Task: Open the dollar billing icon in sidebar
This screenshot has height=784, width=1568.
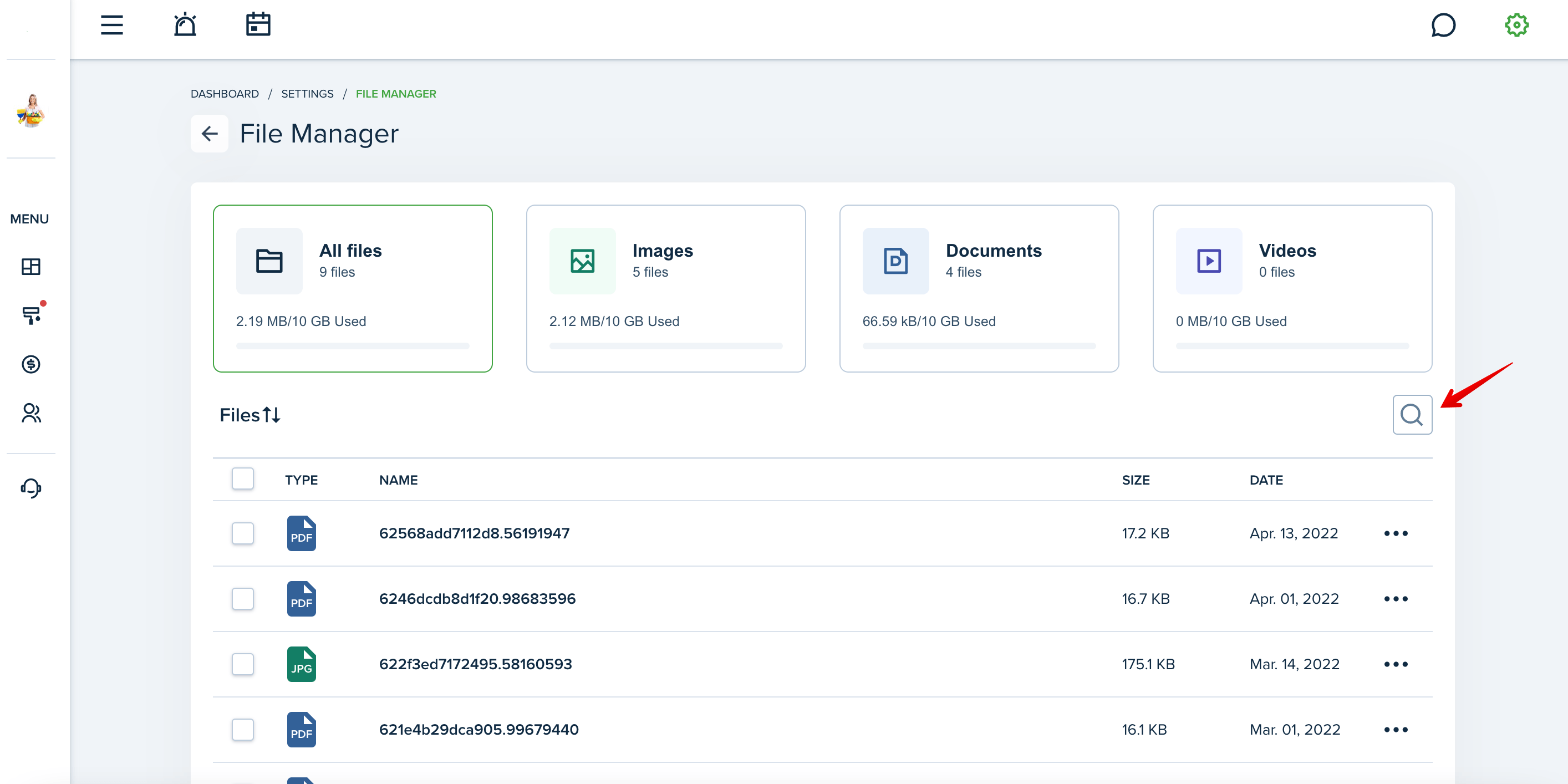Action: [x=31, y=364]
